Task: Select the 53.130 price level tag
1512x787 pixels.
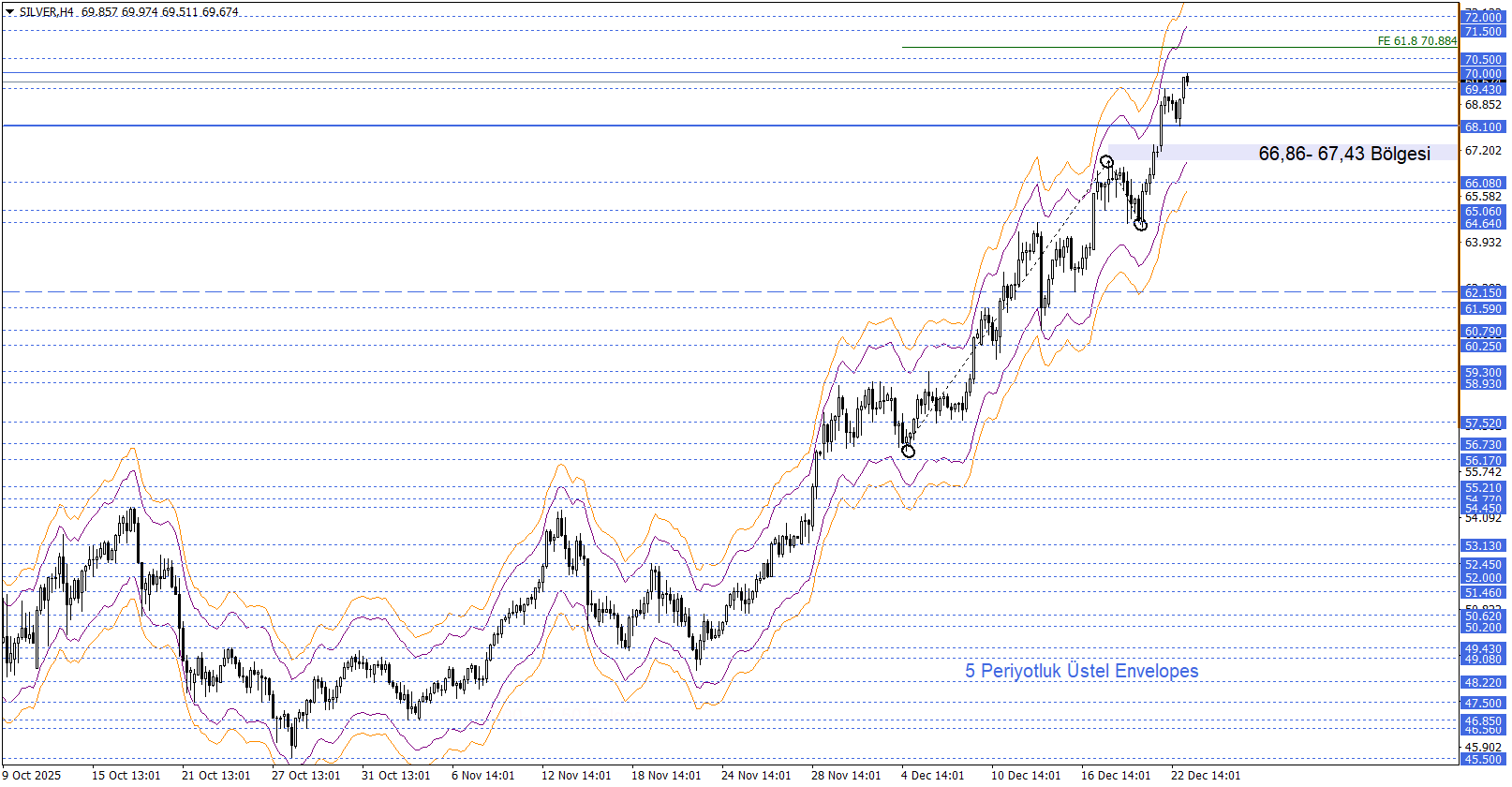Action: tap(1483, 546)
